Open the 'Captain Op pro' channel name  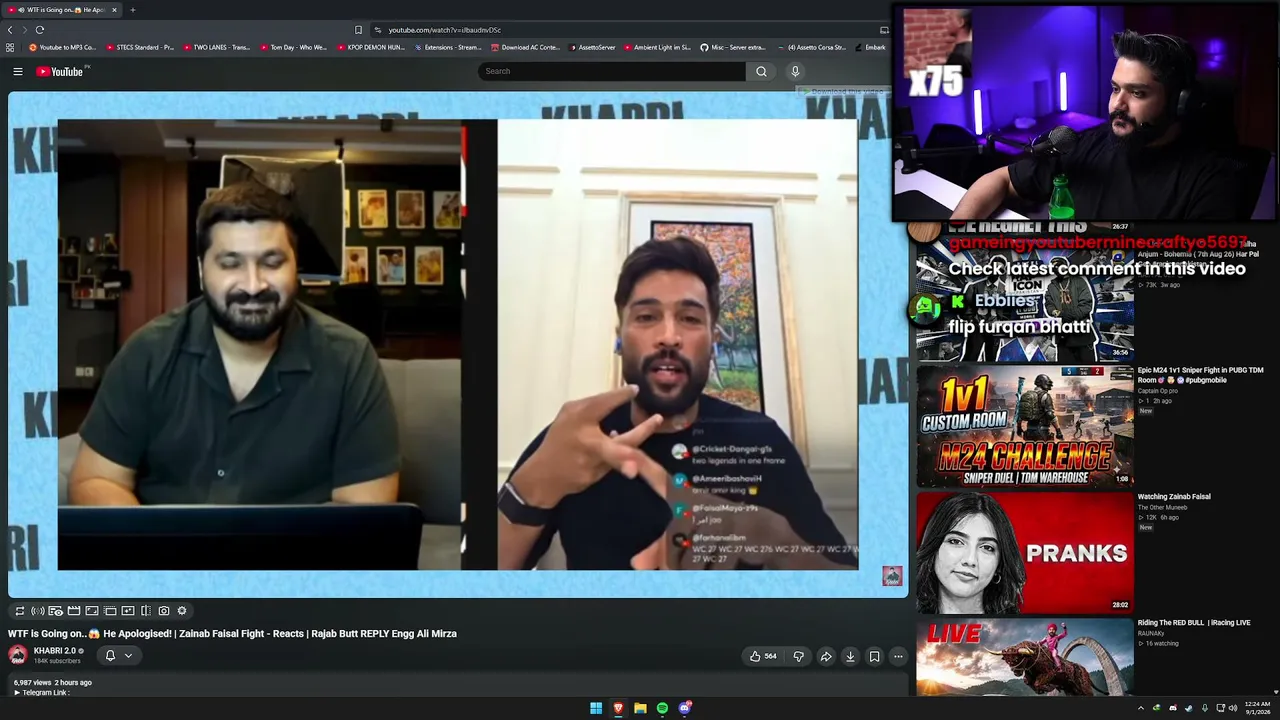click(1159, 390)
